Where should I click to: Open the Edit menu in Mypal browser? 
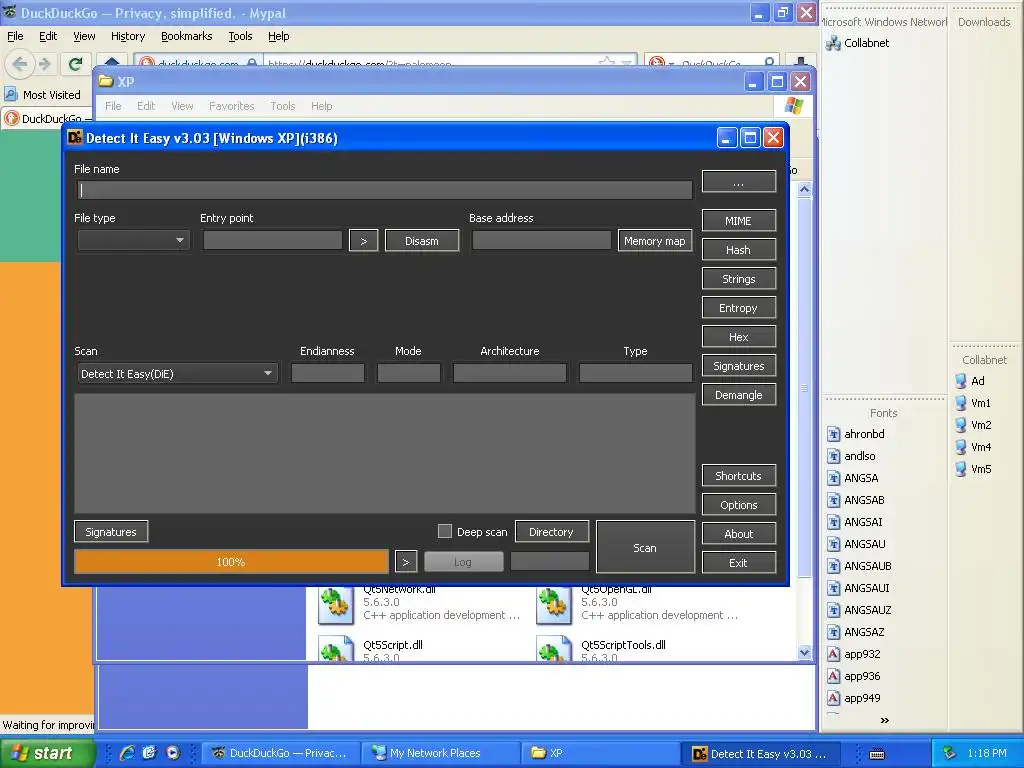(x=48, y=36)
